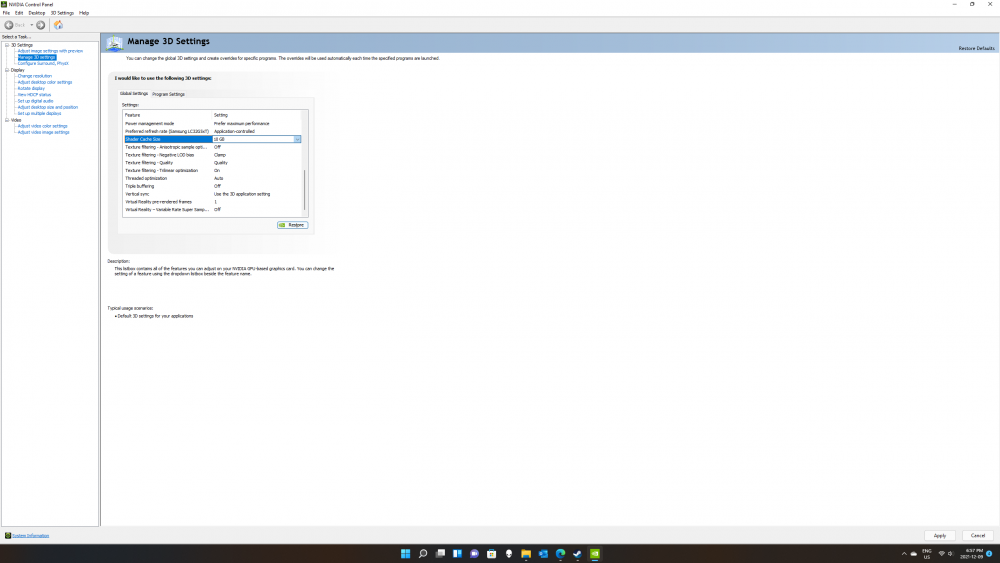Viewport: 1000px width, 563px height.
Task: Open File Explorer from the taskbar
Action: click(x=526, y=553)
